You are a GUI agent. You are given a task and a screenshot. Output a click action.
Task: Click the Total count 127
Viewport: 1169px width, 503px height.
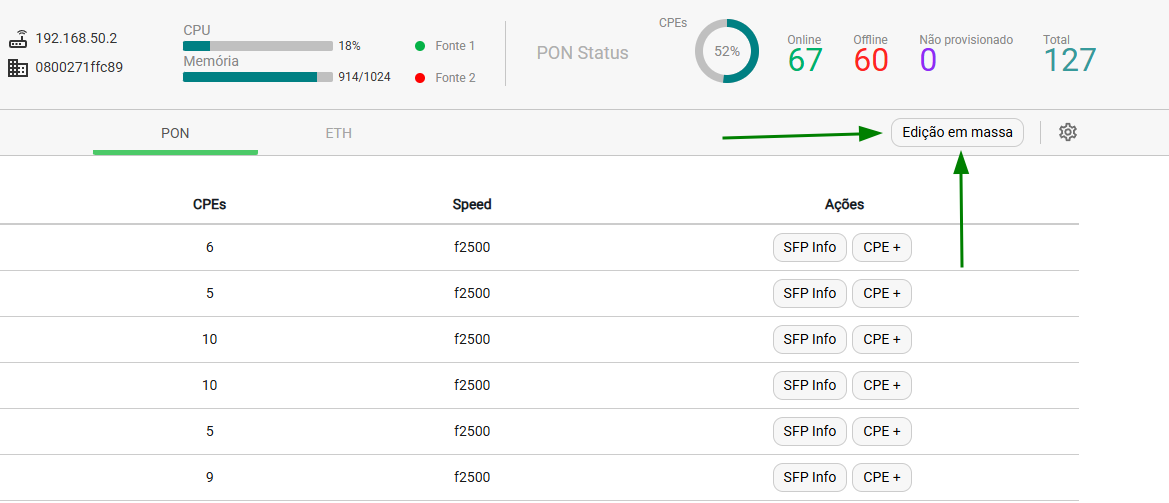pos(1070,60)
